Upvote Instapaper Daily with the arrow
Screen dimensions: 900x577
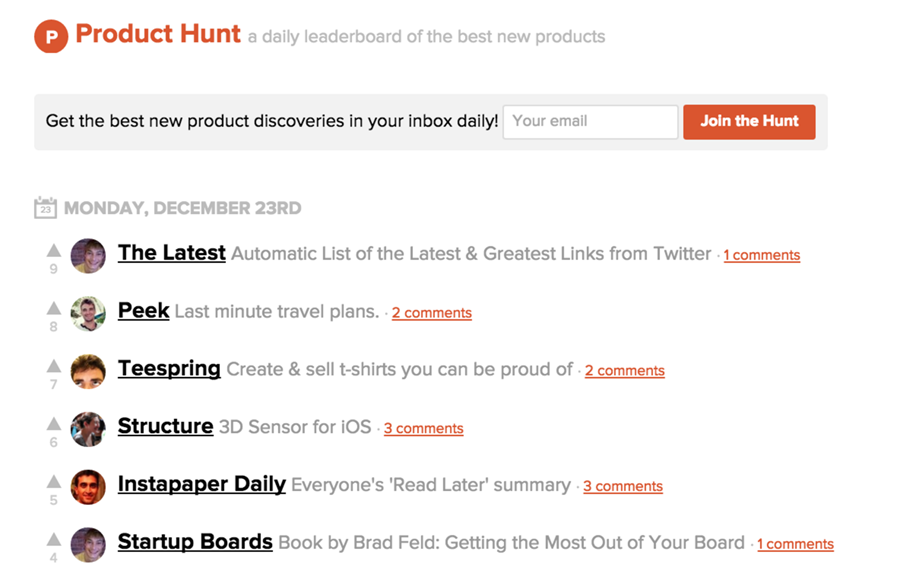tap(54, 481)
